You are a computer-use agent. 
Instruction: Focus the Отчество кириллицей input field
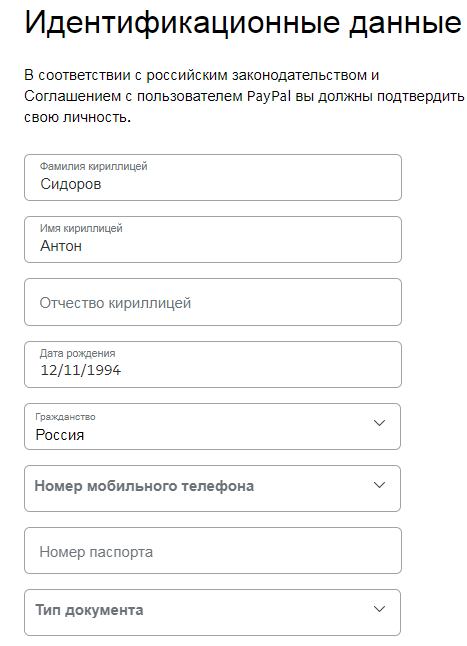coord(213,302)
